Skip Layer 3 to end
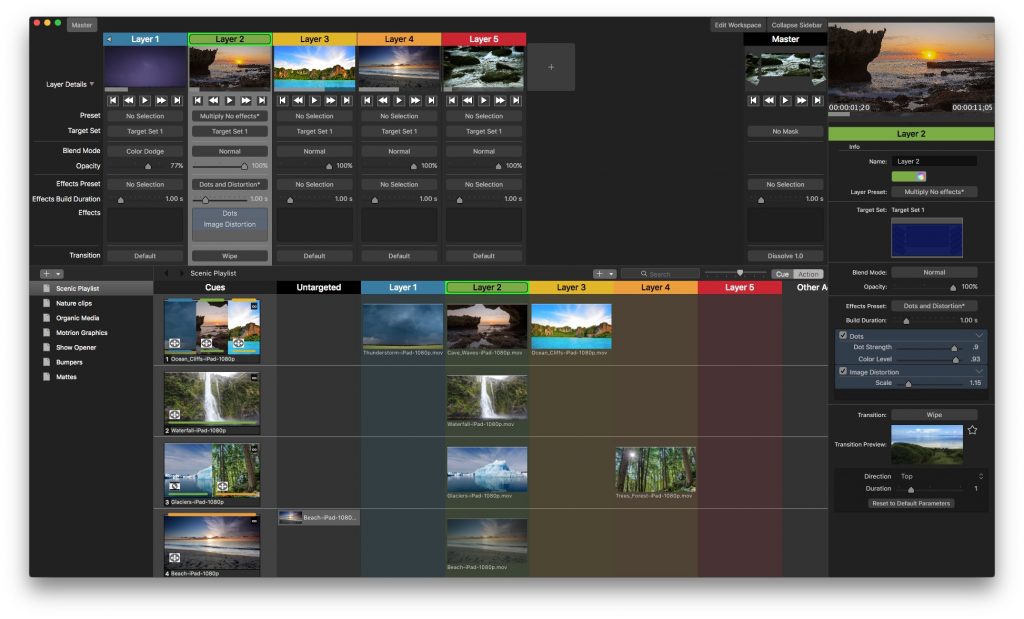1024x619 pixels. [x=347, y=101]
